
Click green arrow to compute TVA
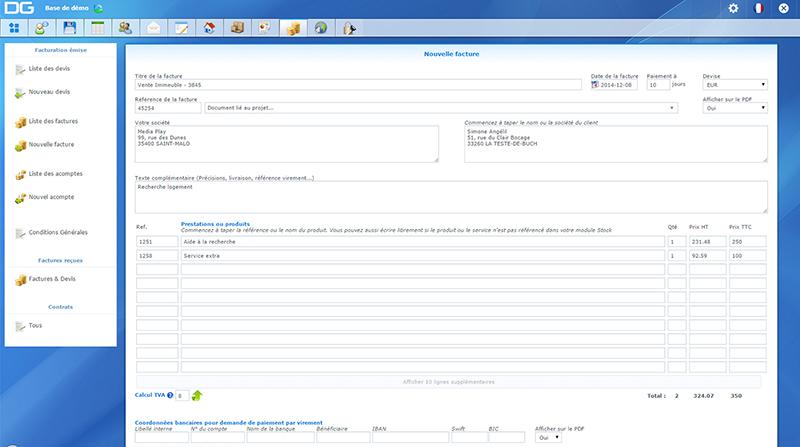197,395
